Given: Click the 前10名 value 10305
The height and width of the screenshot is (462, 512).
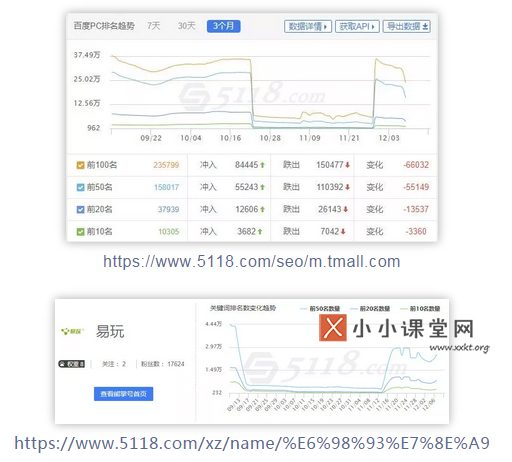Looking at the screenshot, I should click(169, 231).
